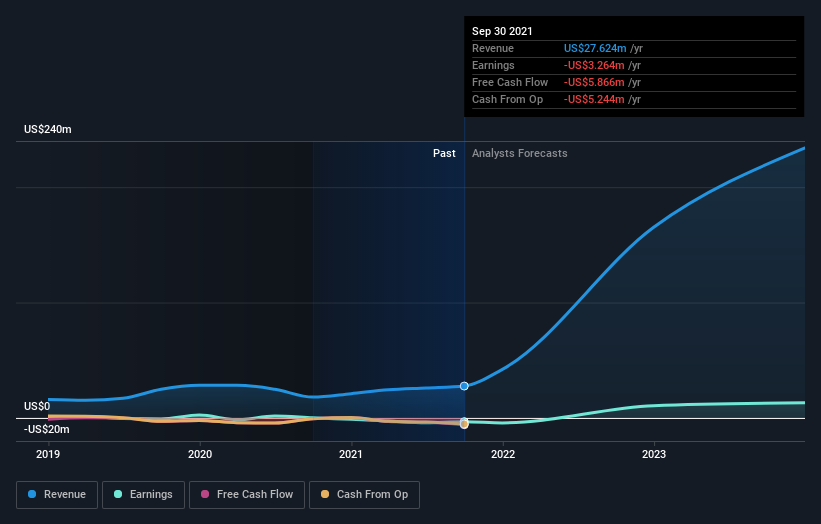Click the Free Cash Flow label in tooltip

[x=510, y=82]
